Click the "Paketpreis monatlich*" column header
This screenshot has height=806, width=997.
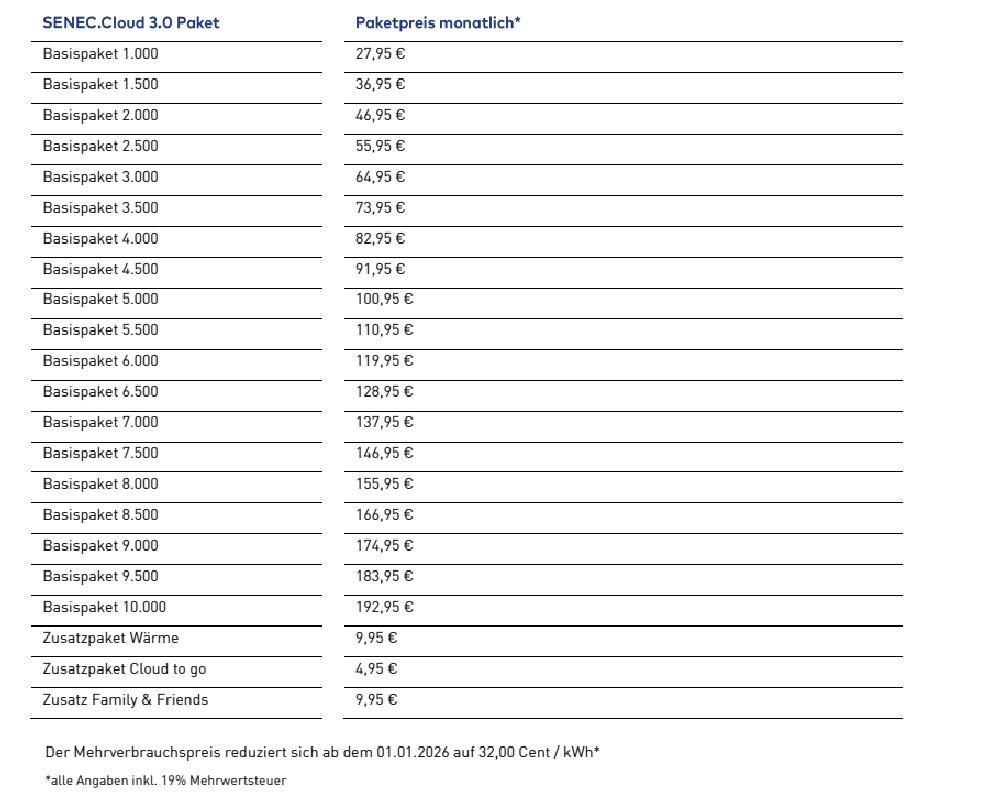pos(438,23)
